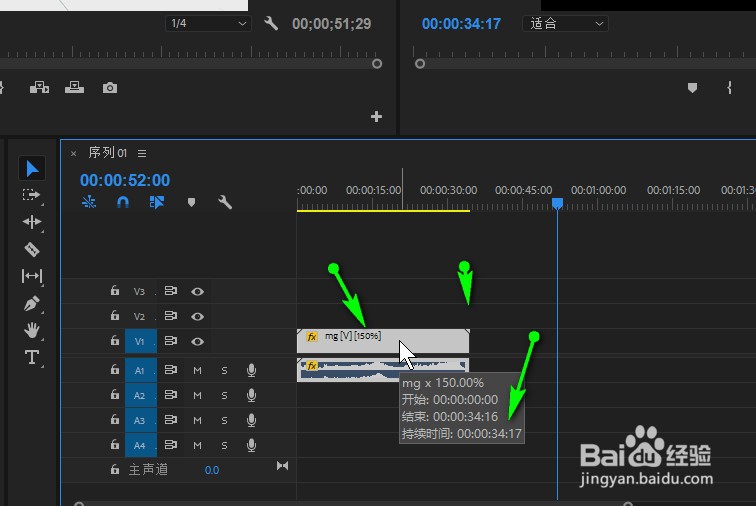The width and height of the screenshot is (756, 506).
Task: Click master track go-to-end icon
Action: [x=283, y=465]
